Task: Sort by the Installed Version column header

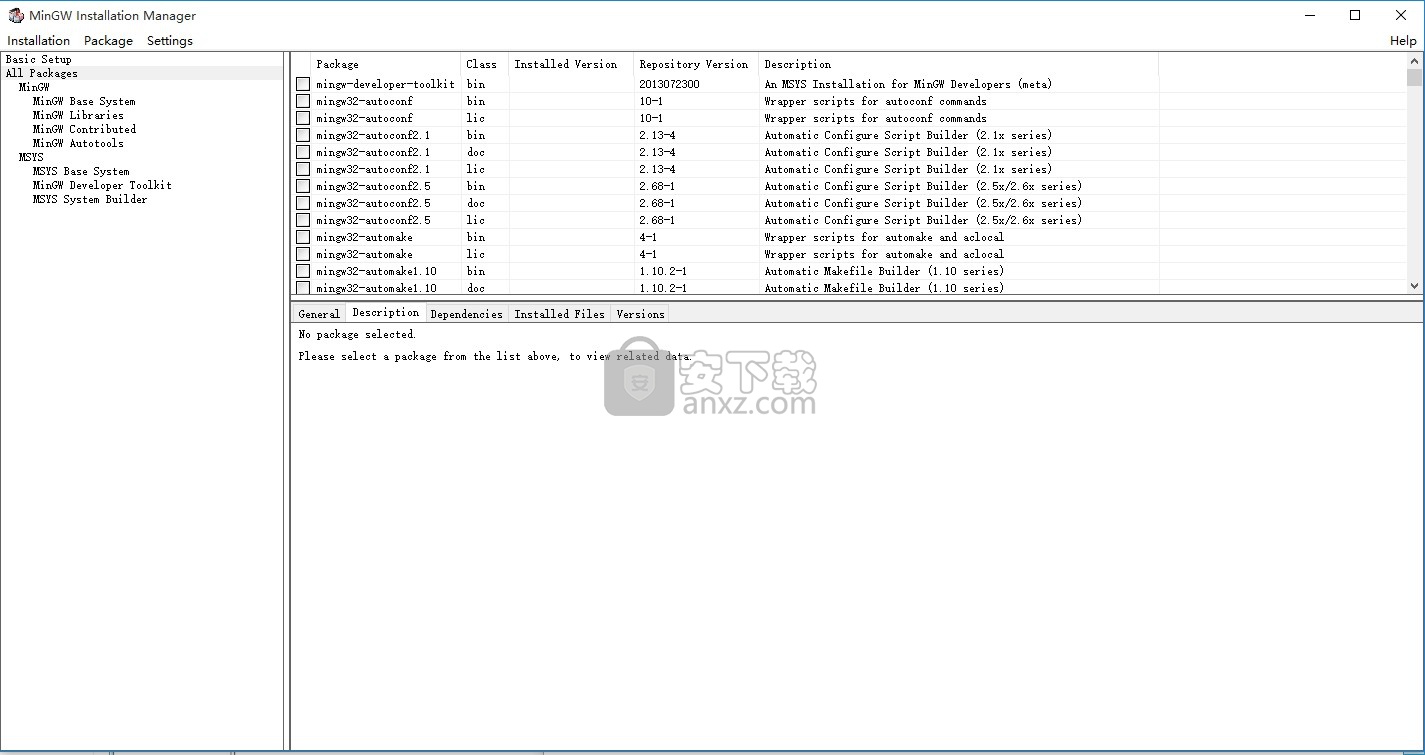Action: tap(571, 64)
